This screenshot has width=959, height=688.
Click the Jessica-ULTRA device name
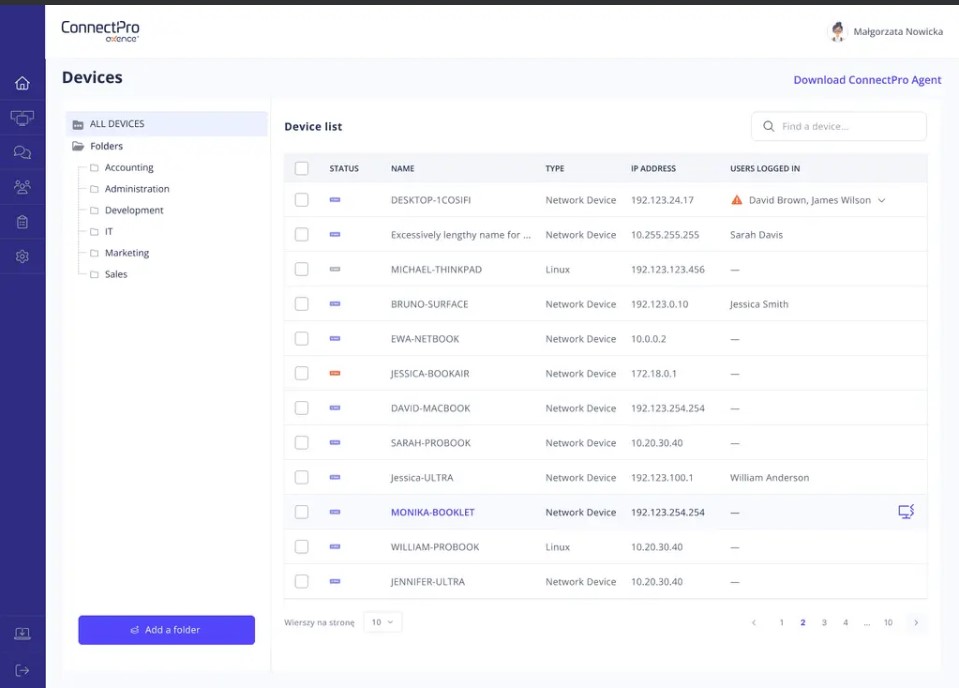pyautogui.click(x=422, y=478)
